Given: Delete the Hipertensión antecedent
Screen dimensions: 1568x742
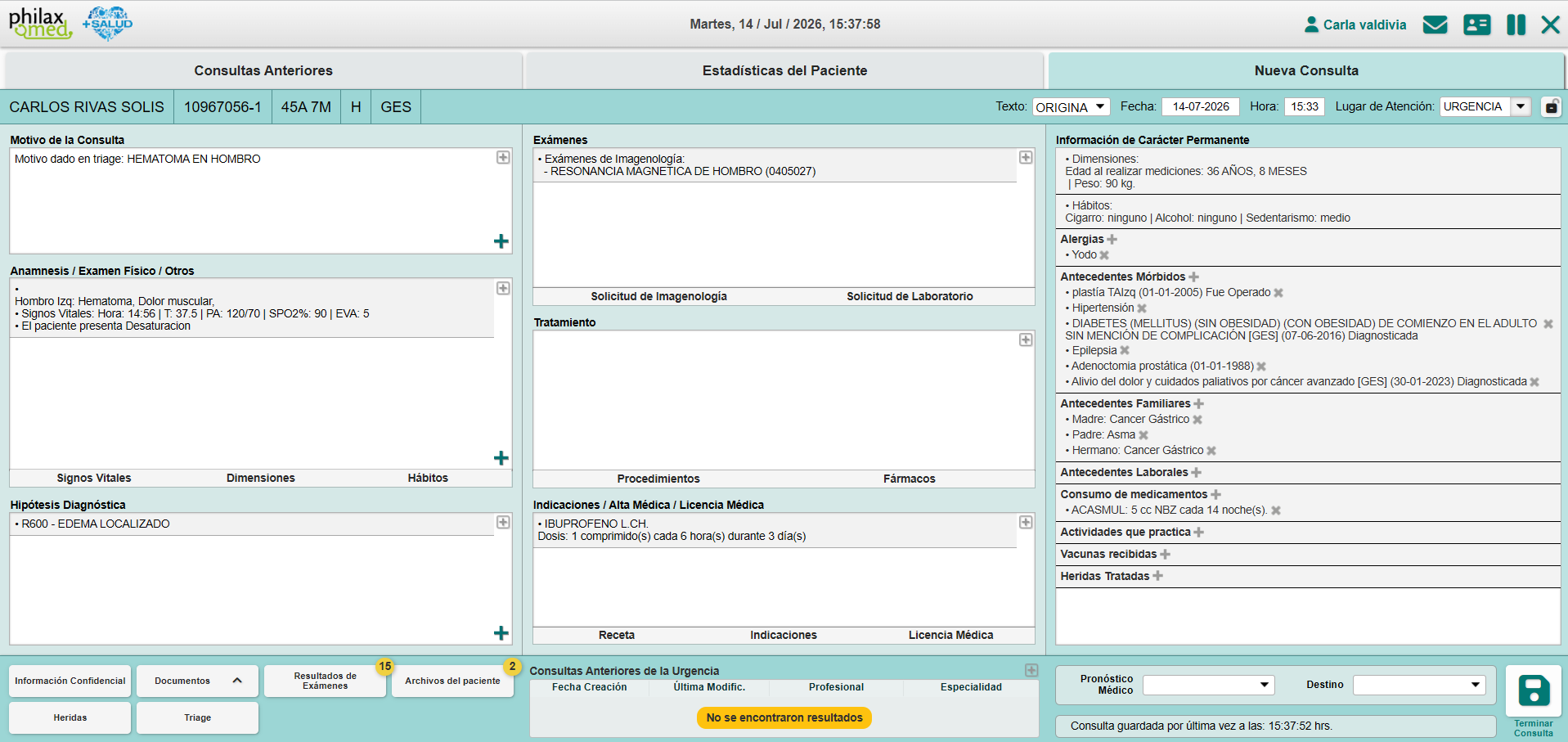Looking at the screenshot, I should (x=1142, y=308).
